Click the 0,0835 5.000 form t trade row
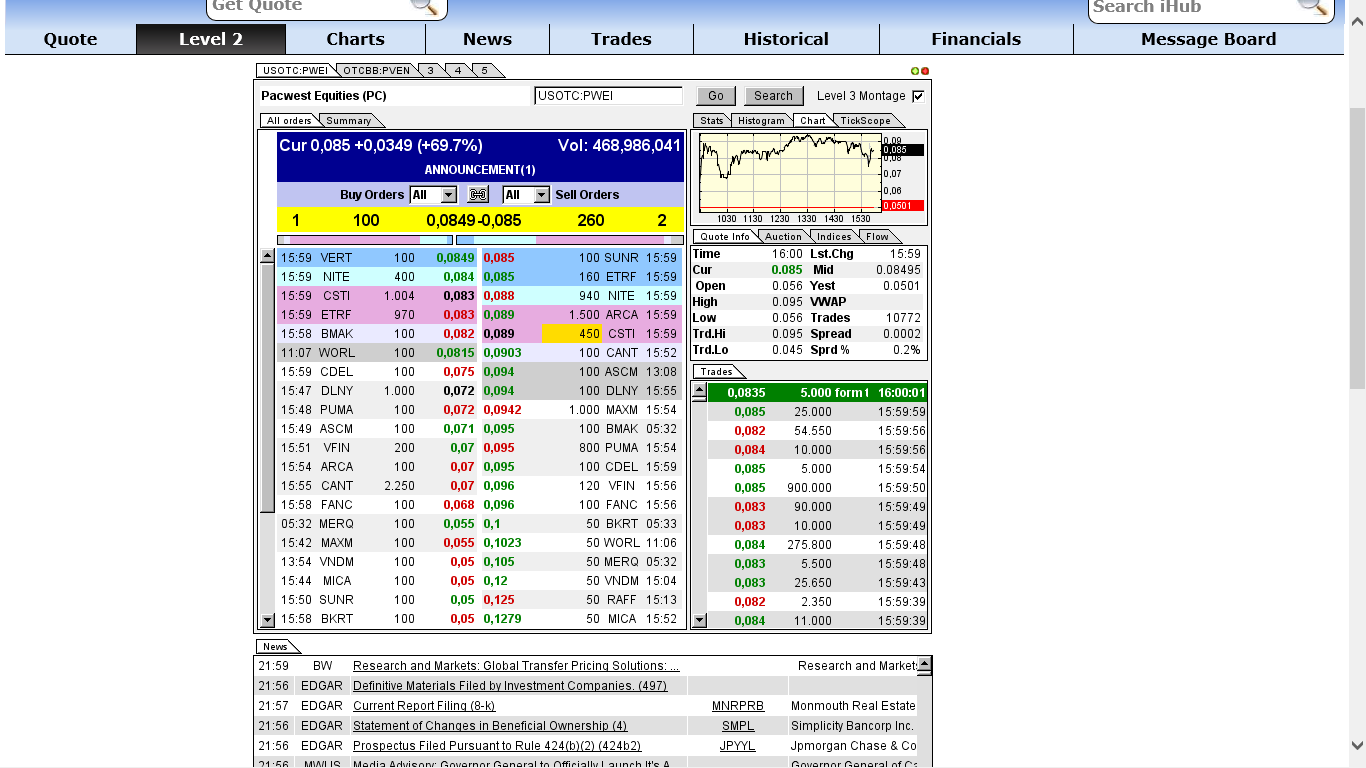The image size is (1366, 768). click(818, 393)
